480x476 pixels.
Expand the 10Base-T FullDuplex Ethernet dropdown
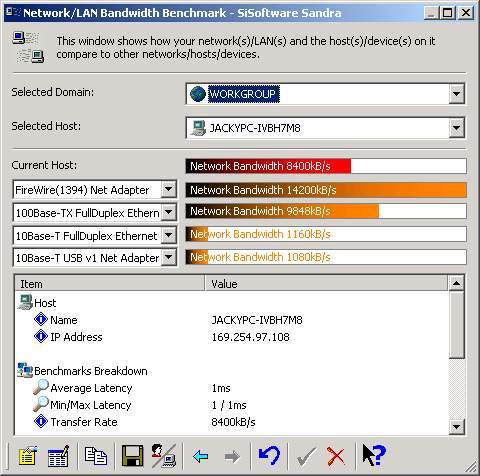168,235
